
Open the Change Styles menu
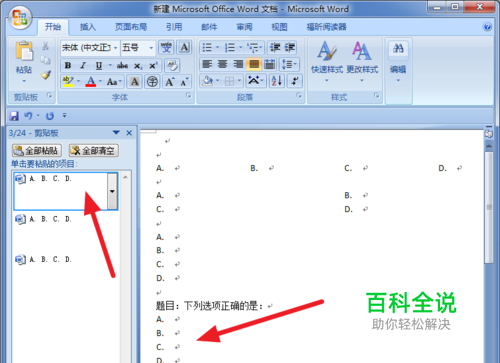point(362,62)
